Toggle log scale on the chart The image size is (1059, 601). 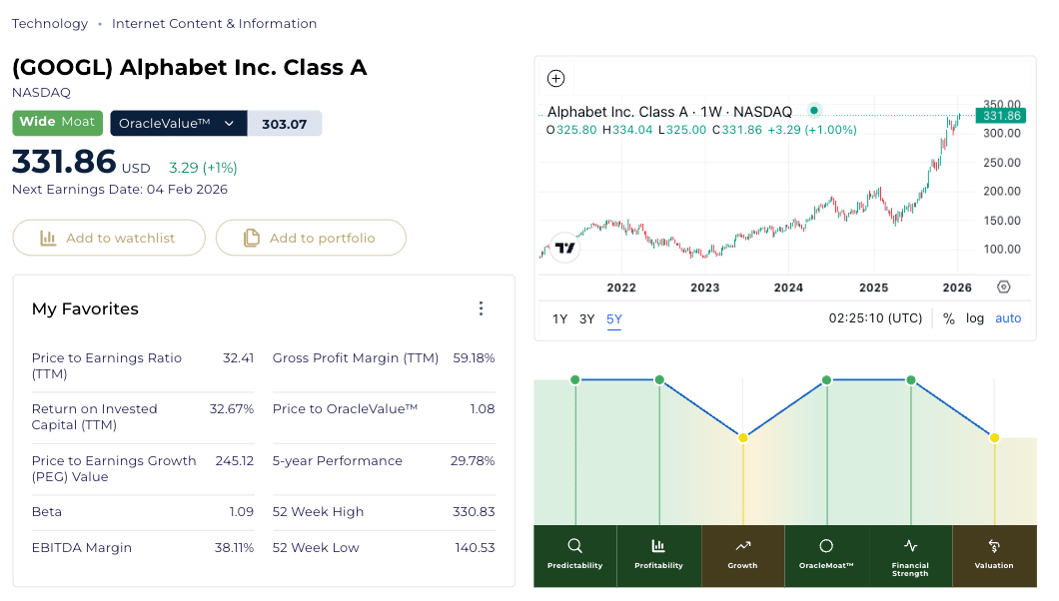tap(975, 319)
